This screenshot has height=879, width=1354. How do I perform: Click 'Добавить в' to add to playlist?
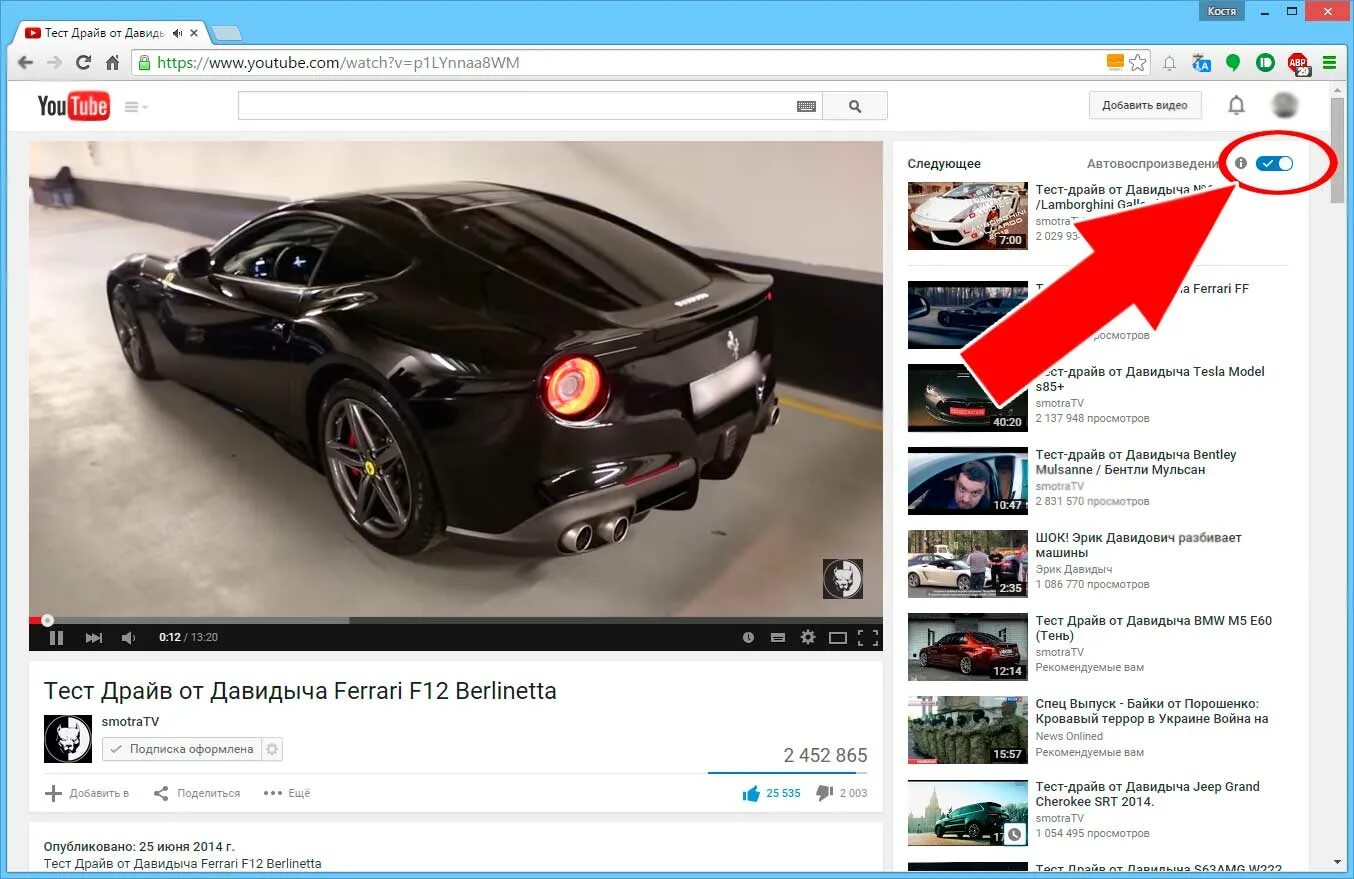[87, 793]
